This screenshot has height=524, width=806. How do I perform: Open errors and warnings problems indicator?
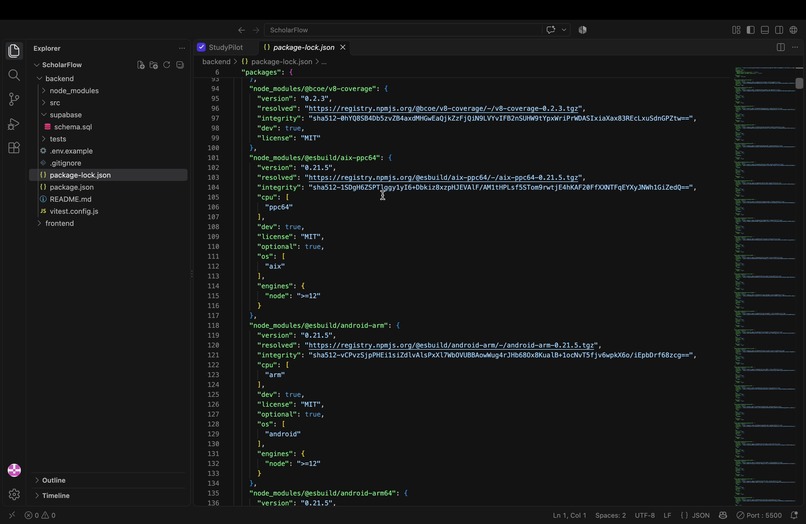40,515
